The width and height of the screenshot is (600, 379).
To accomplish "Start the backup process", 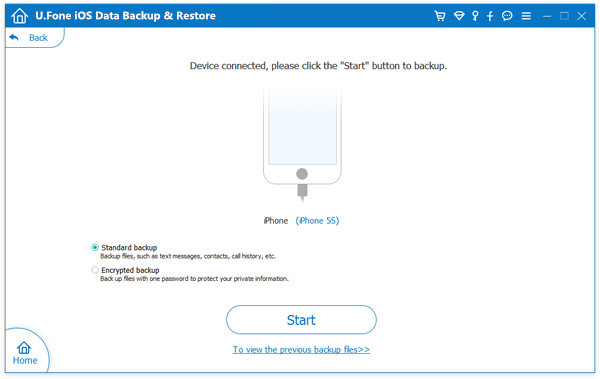I will pyautogui.click(x=301, y=320).
